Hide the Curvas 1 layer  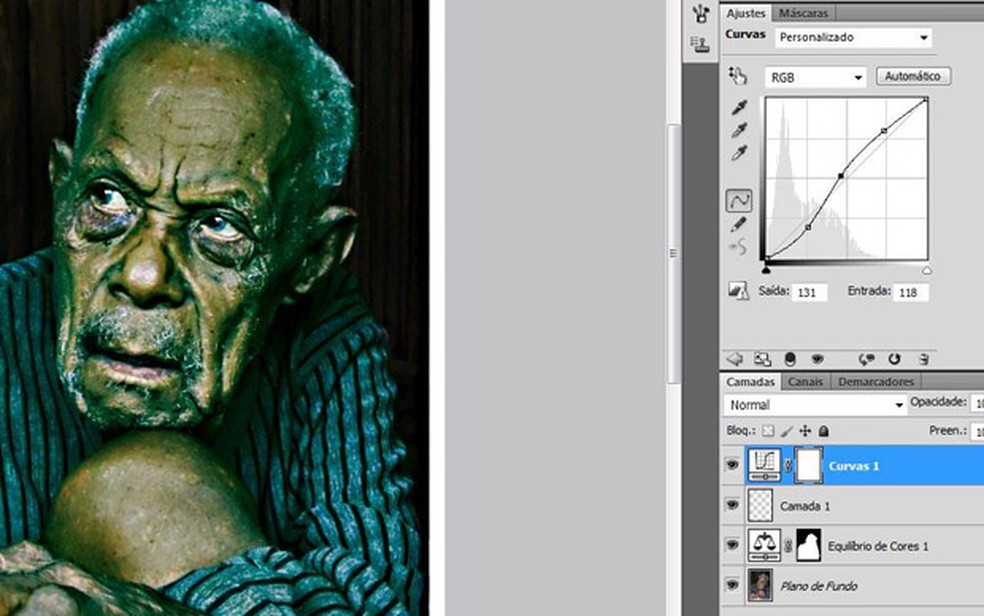(732, 465)
